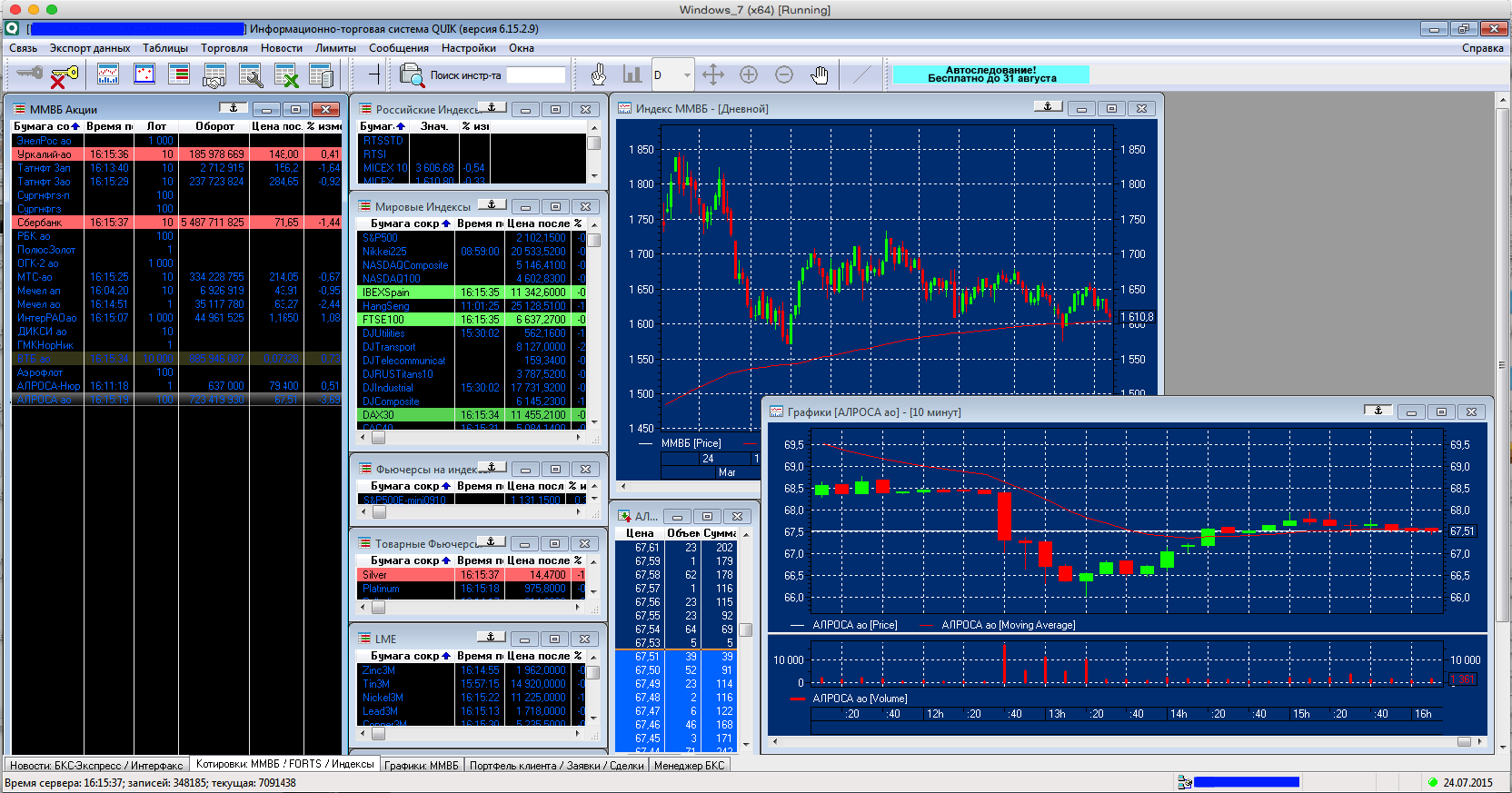The height and width of the screenshot is (793, 1512).
Task: Select the Zinc3M row in LME table
Action: 472,670
